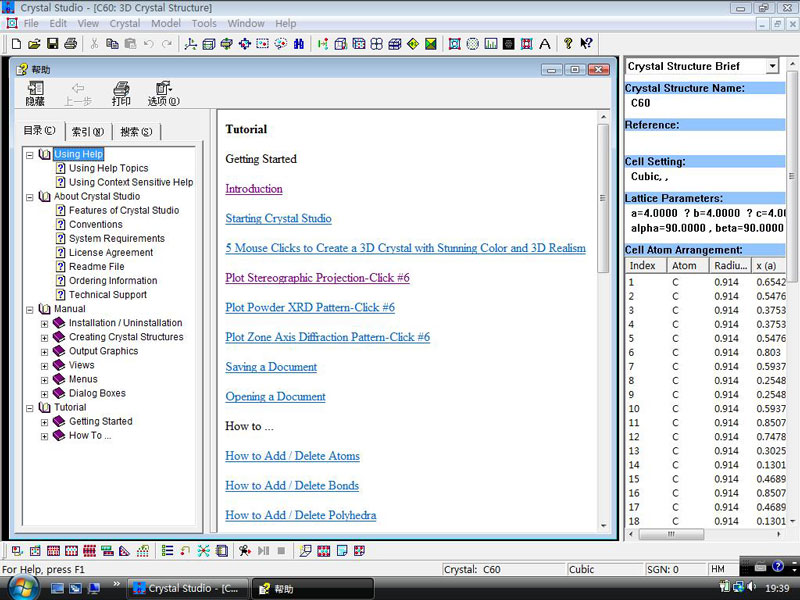This screenshot has height=600, width=800.
Task: Click the context help arrow-question icon
Action: click(586, 44)
